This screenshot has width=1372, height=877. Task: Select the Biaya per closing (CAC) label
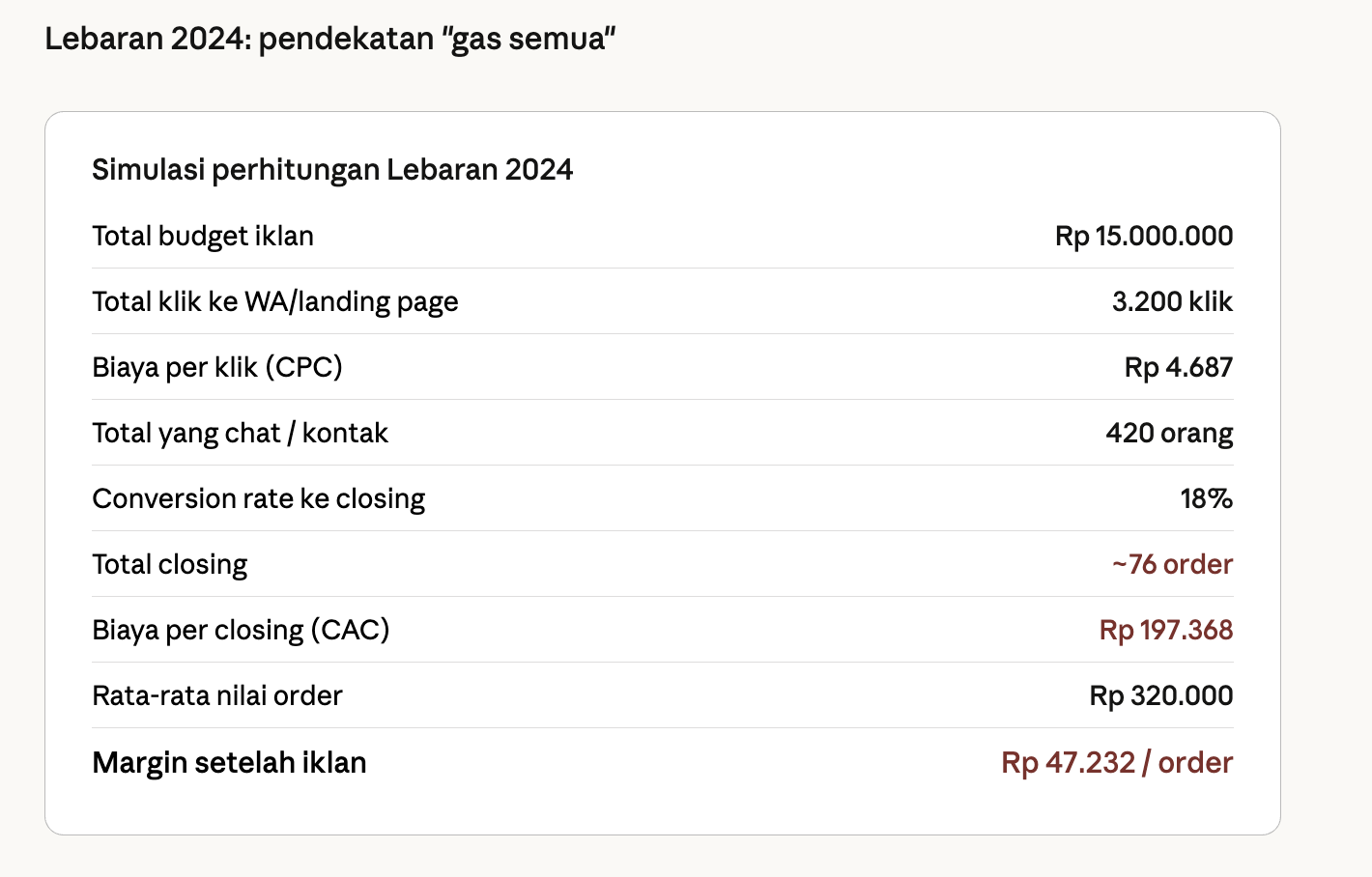click(241, 631)
